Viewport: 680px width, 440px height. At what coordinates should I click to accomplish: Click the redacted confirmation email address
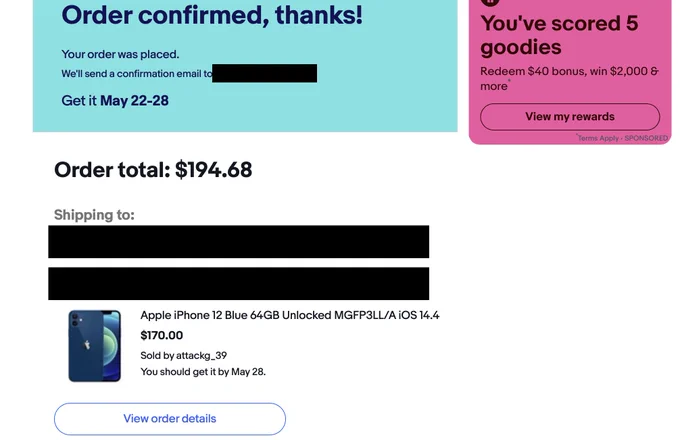[x=265, y=73]
